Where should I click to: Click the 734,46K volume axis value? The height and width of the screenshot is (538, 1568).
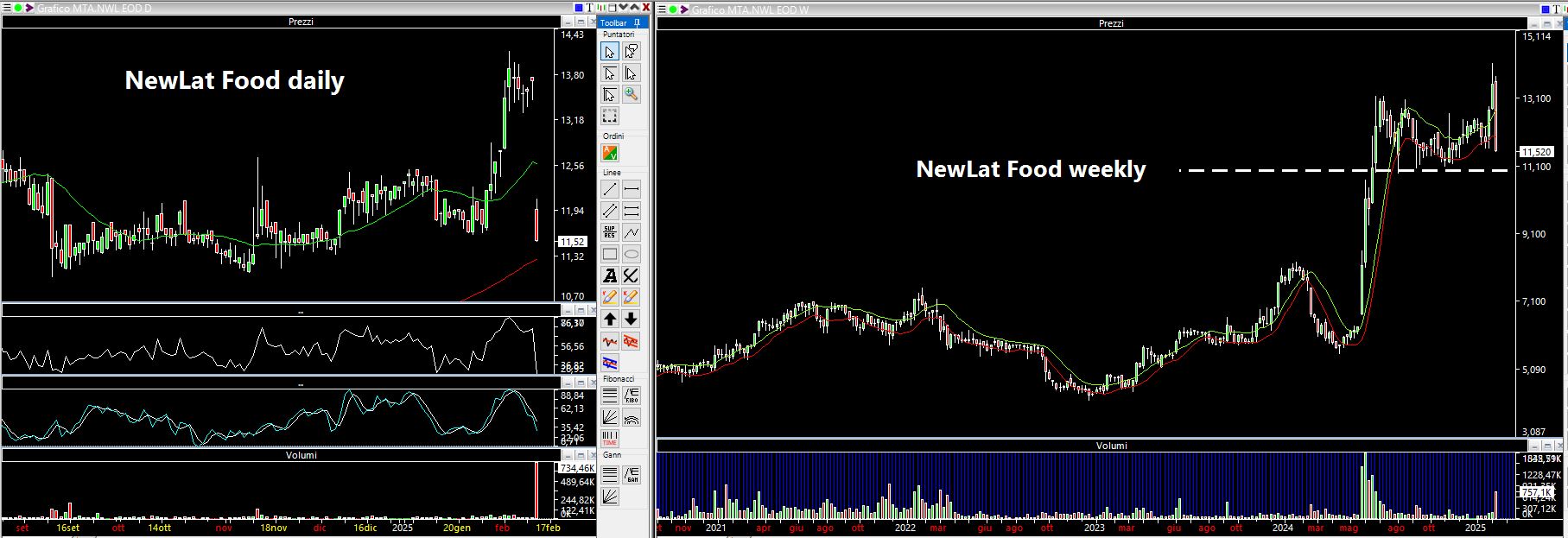click(578, 468)
